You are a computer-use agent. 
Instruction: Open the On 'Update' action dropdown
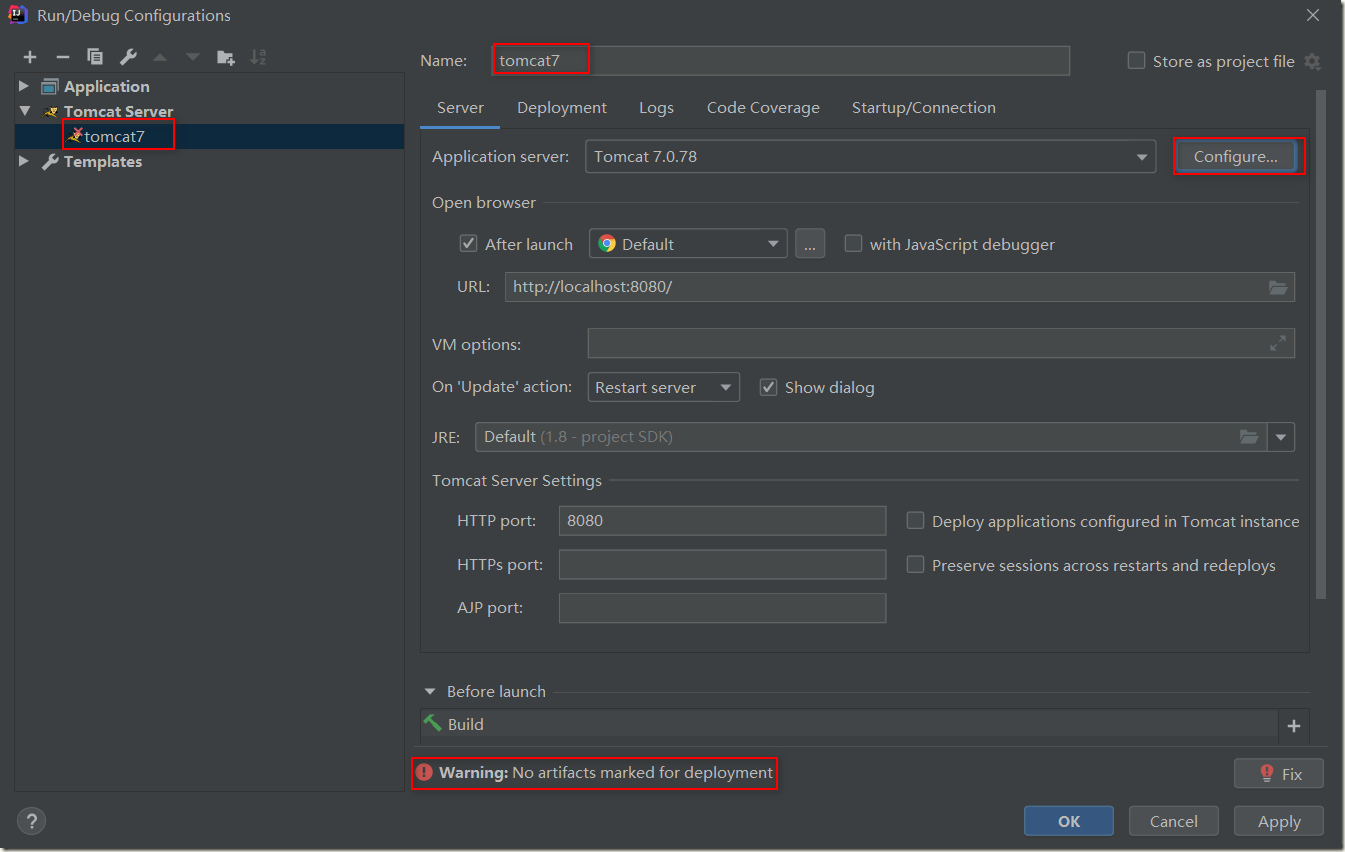[664, 387]
